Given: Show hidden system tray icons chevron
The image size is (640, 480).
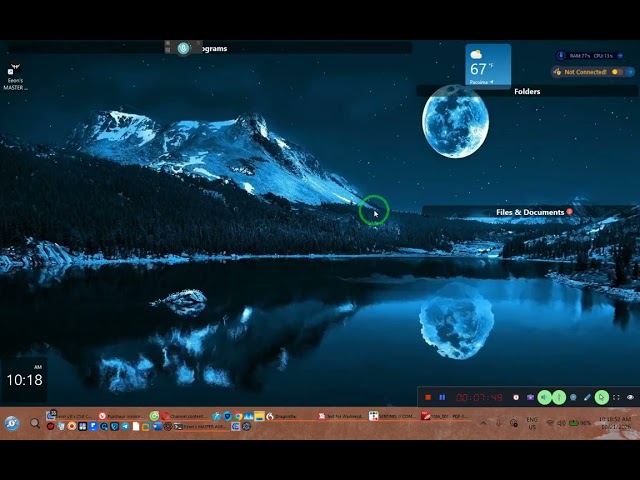Looking at the screenshot, I should pos(483,423).
